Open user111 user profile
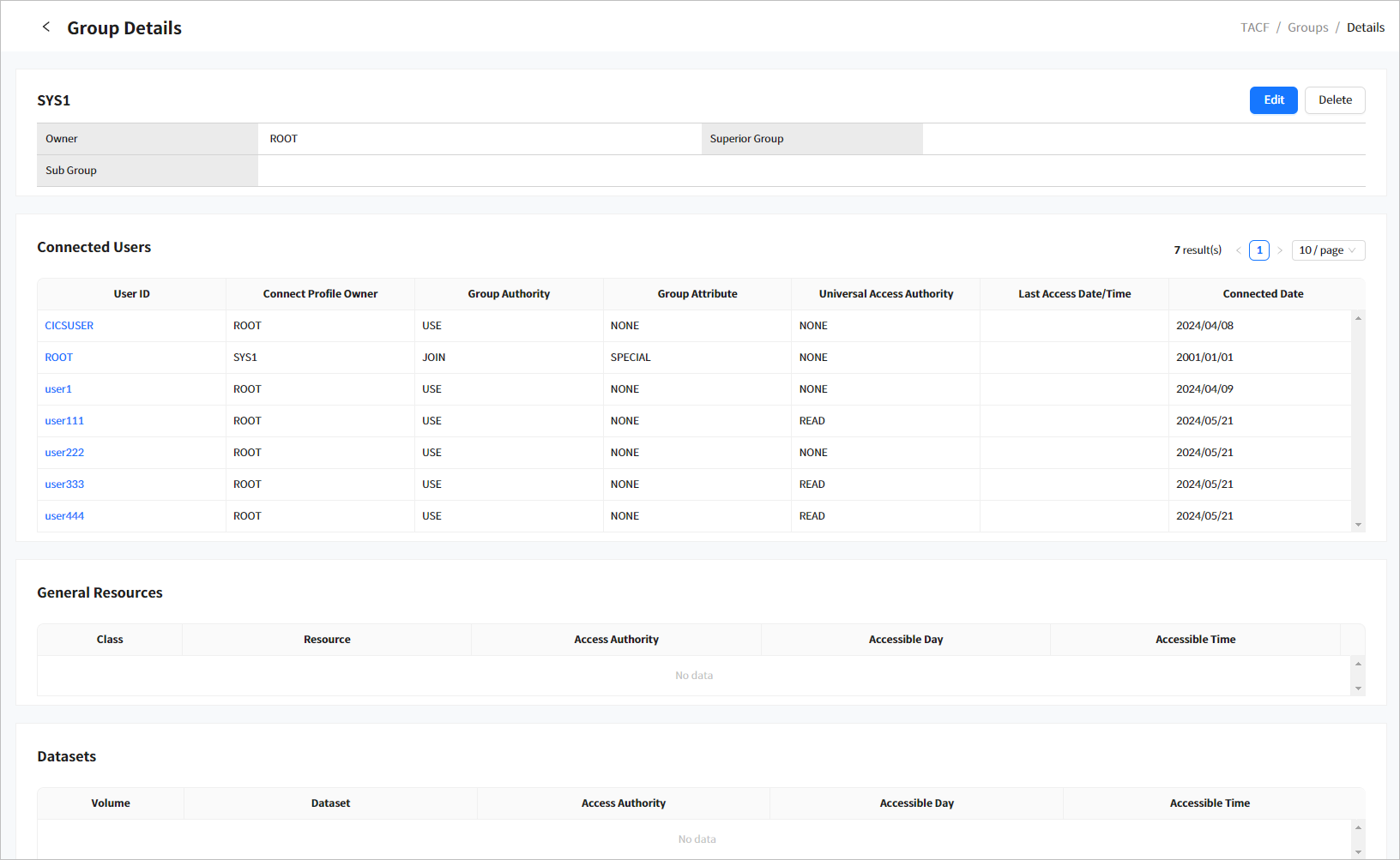Viewport: 1400px width, 860px height. click(64, 421)
